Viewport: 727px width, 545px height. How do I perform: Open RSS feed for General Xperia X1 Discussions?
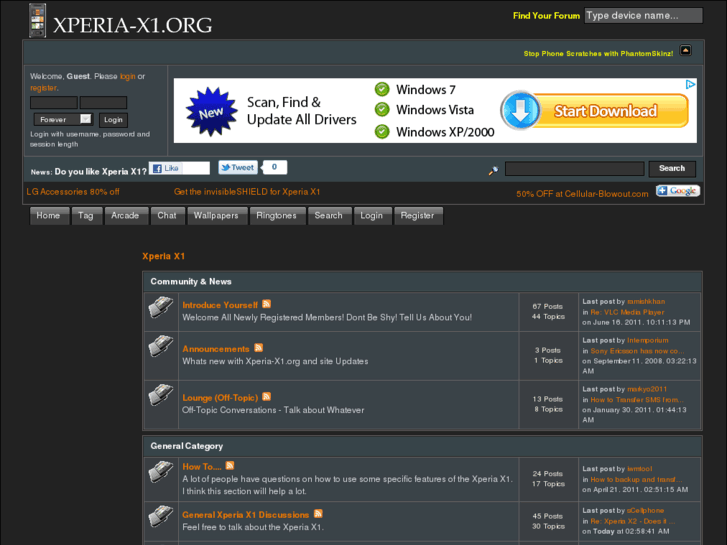tap(318, 513)
